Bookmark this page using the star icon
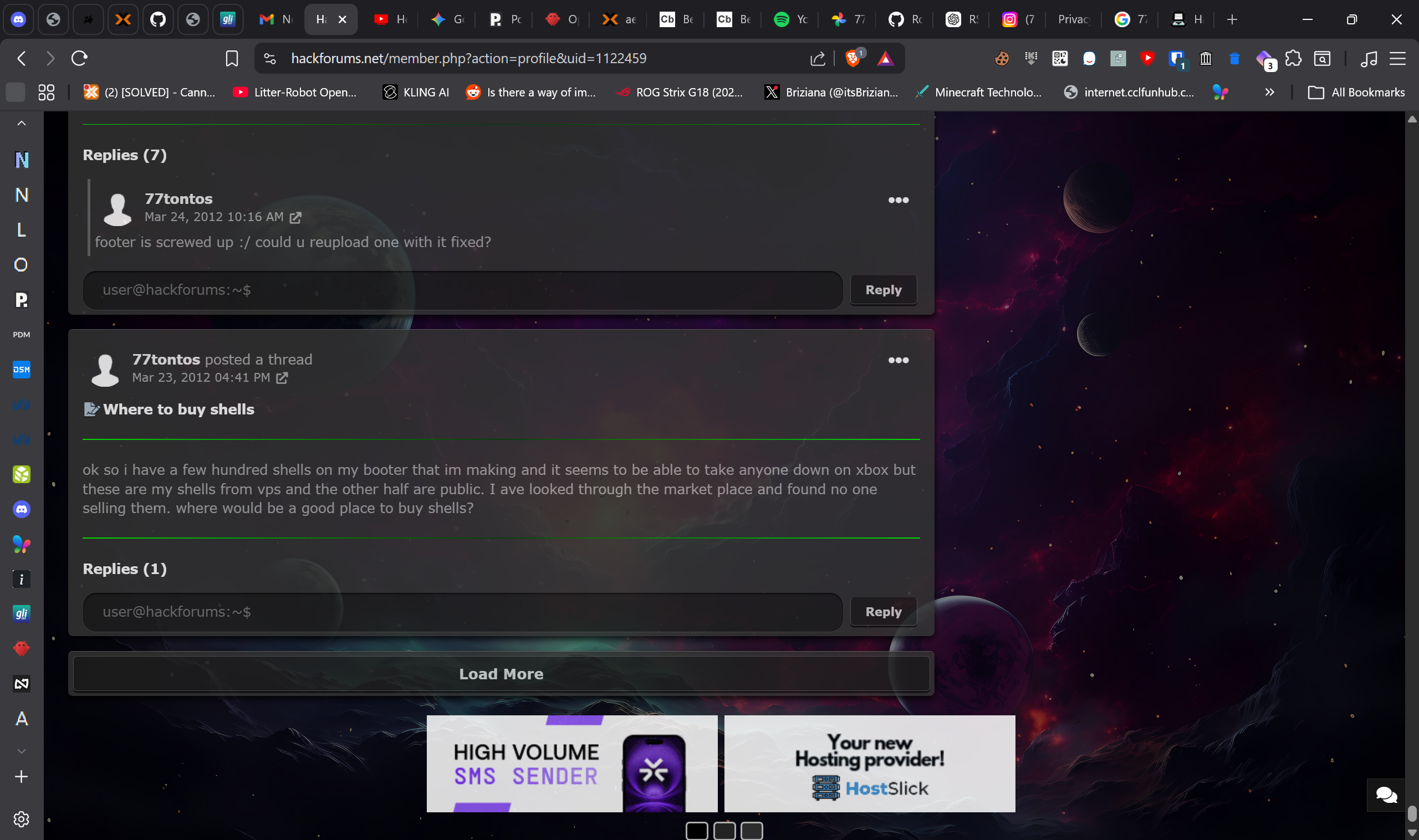 coord(231,58)
